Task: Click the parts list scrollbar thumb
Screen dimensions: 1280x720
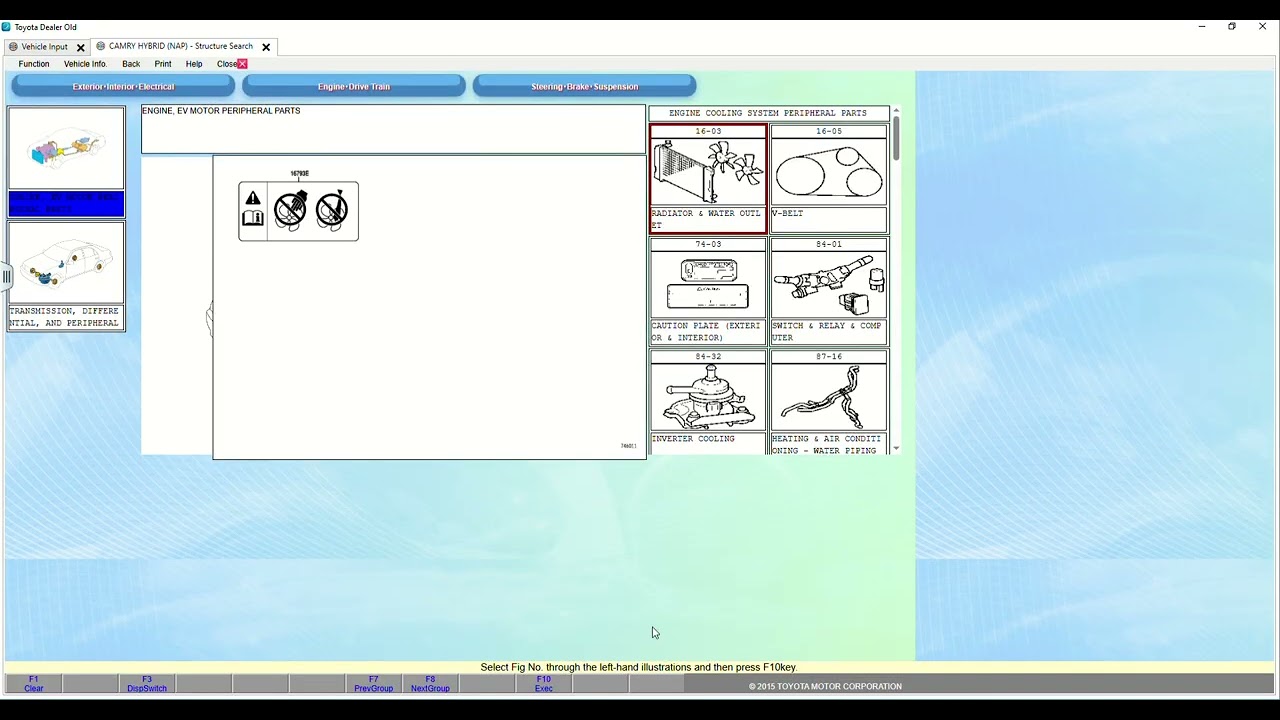Action: click(896, 138)
